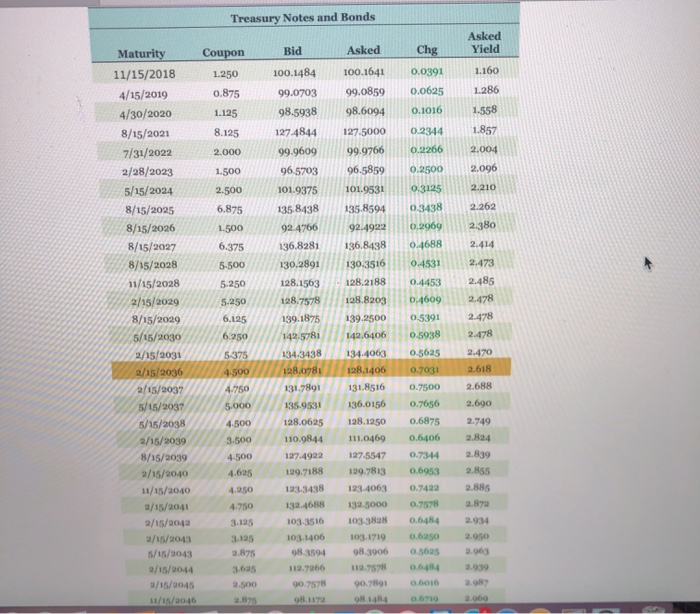The image size is (700, 614).
Task: Click the Treasury Notes and Bonds title
Action: pyautogui.click(x=303, y=18)
